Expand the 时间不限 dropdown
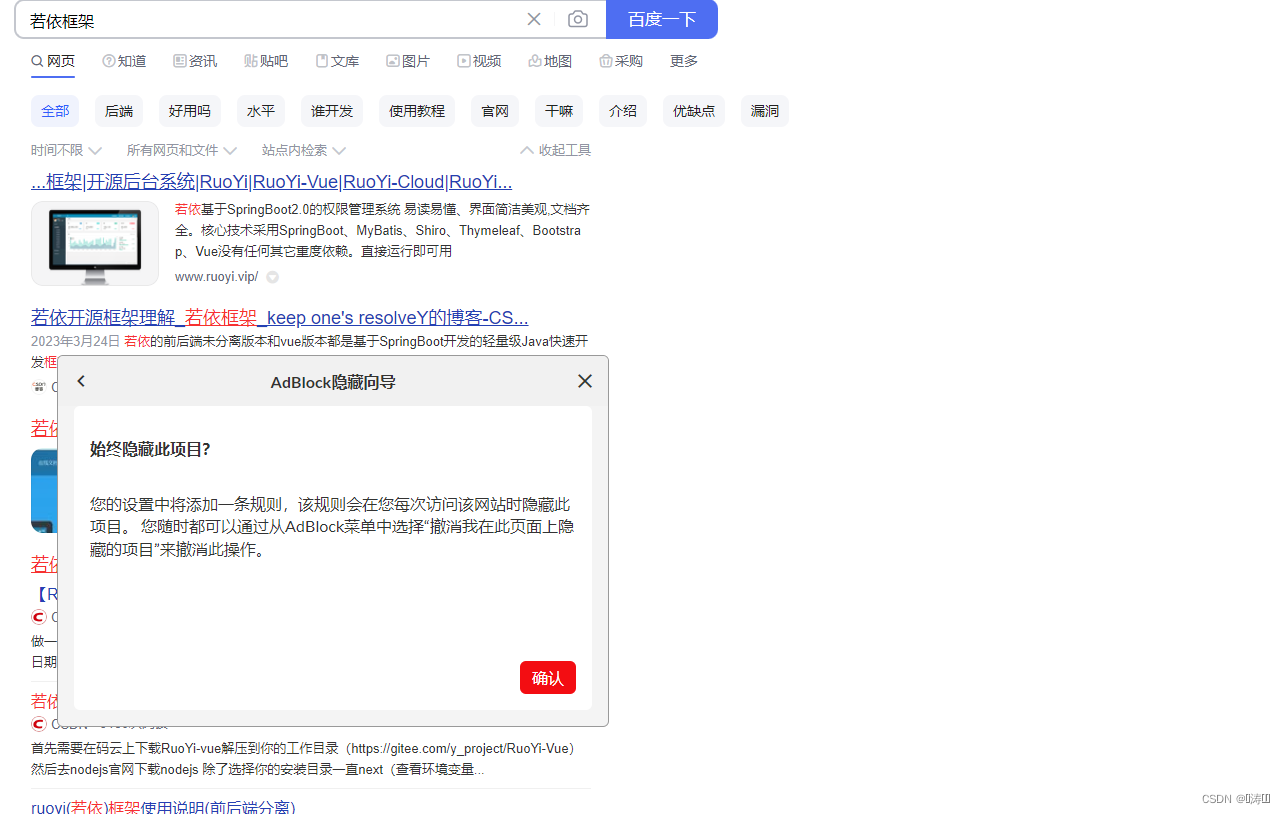Screen dimensions: 1285x814 [66, 150]
